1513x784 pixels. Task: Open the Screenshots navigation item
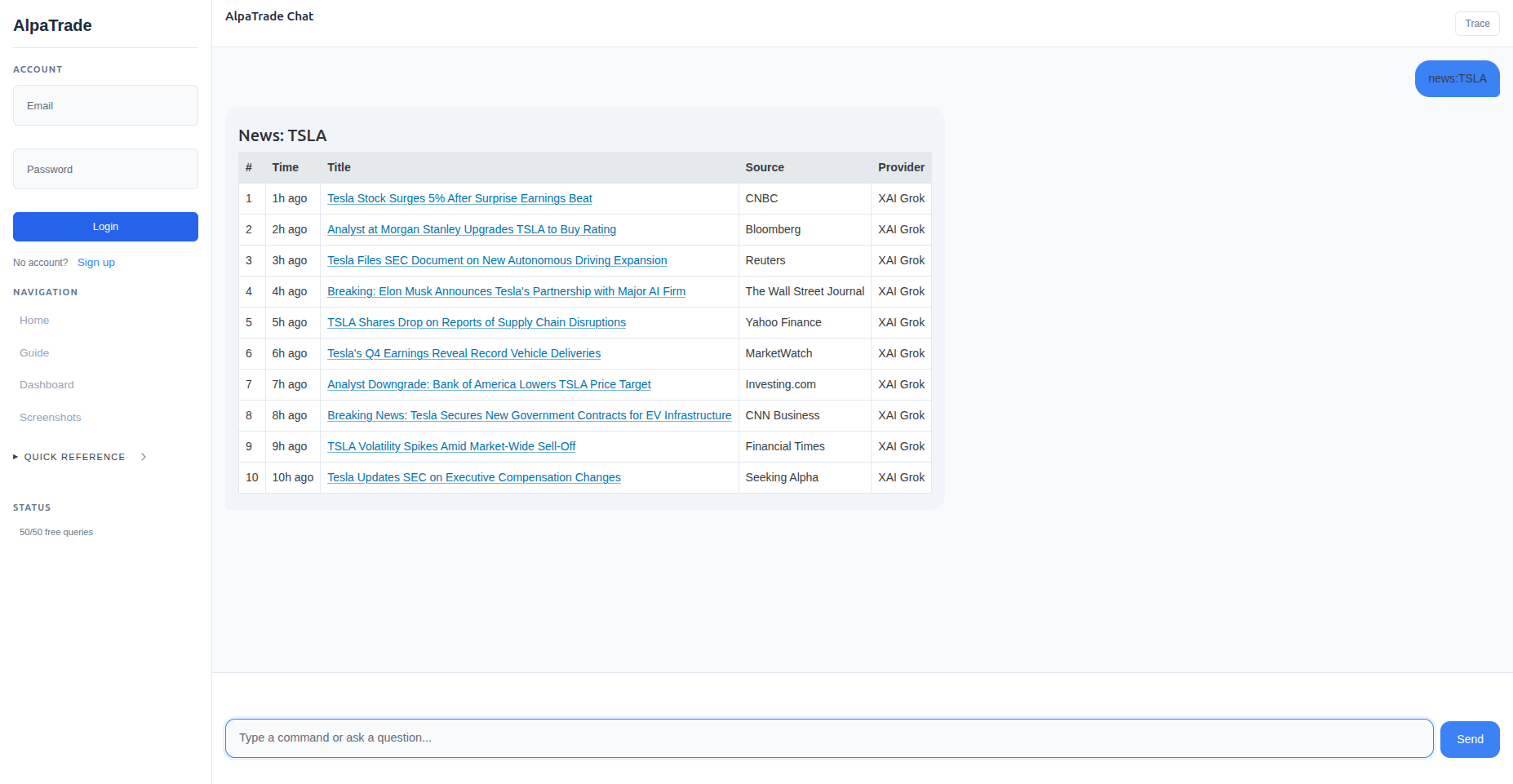click(51, 418)
